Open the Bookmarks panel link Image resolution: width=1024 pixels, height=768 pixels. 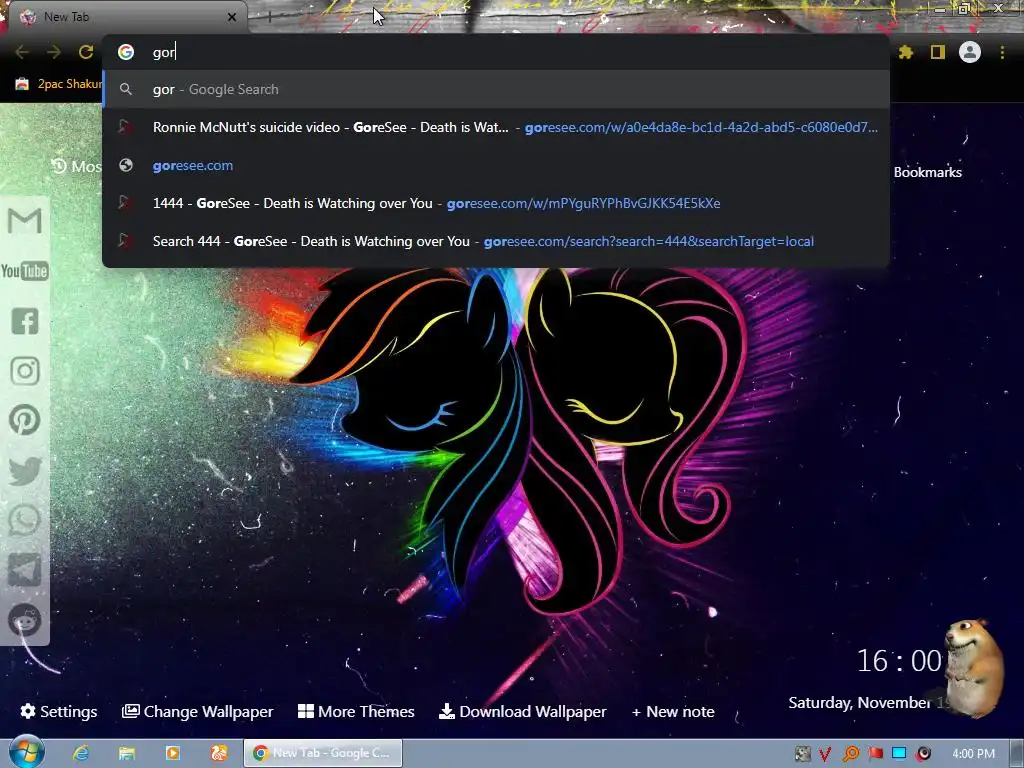(x=927, y=172)
